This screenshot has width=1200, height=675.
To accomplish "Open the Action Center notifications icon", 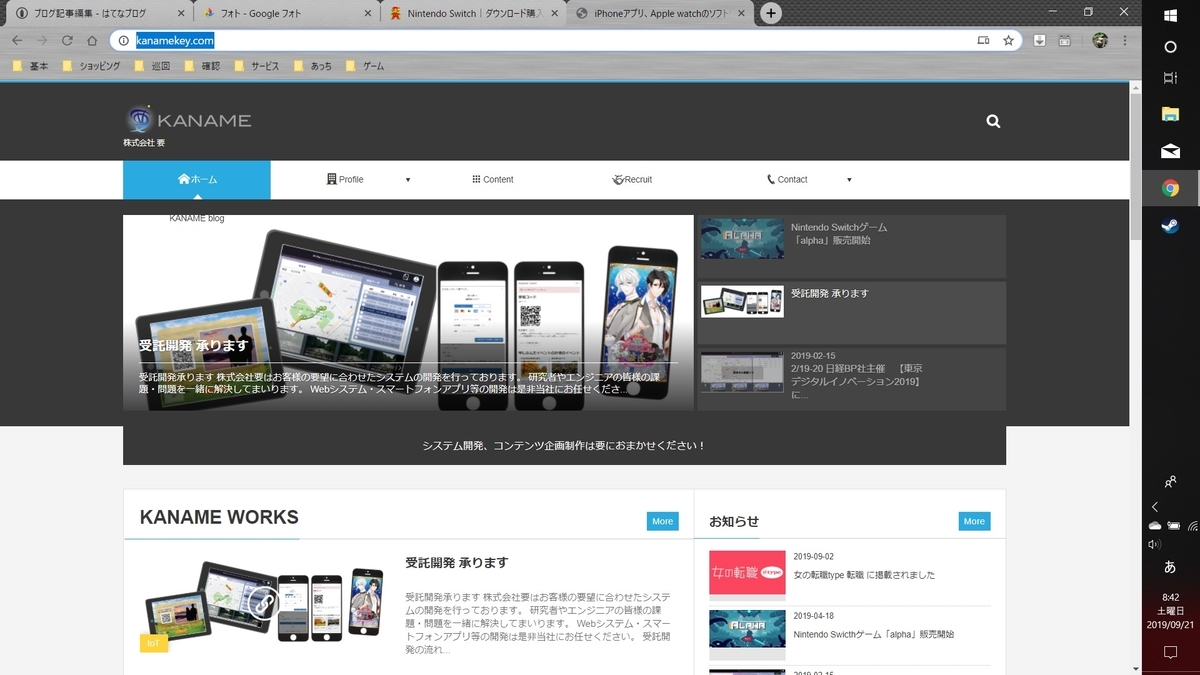I will click(1170, 652).
